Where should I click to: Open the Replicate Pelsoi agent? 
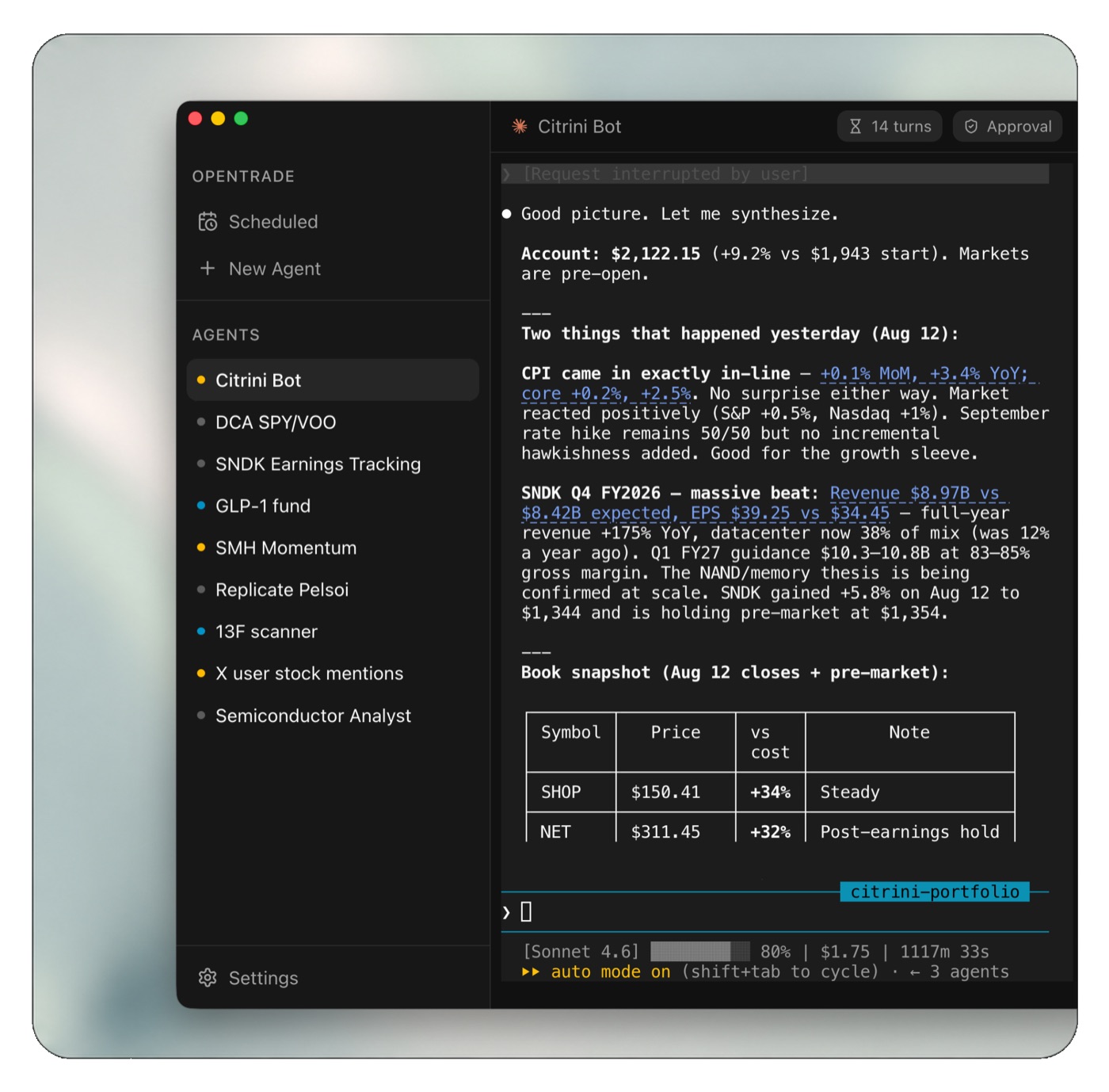(333, 590)
